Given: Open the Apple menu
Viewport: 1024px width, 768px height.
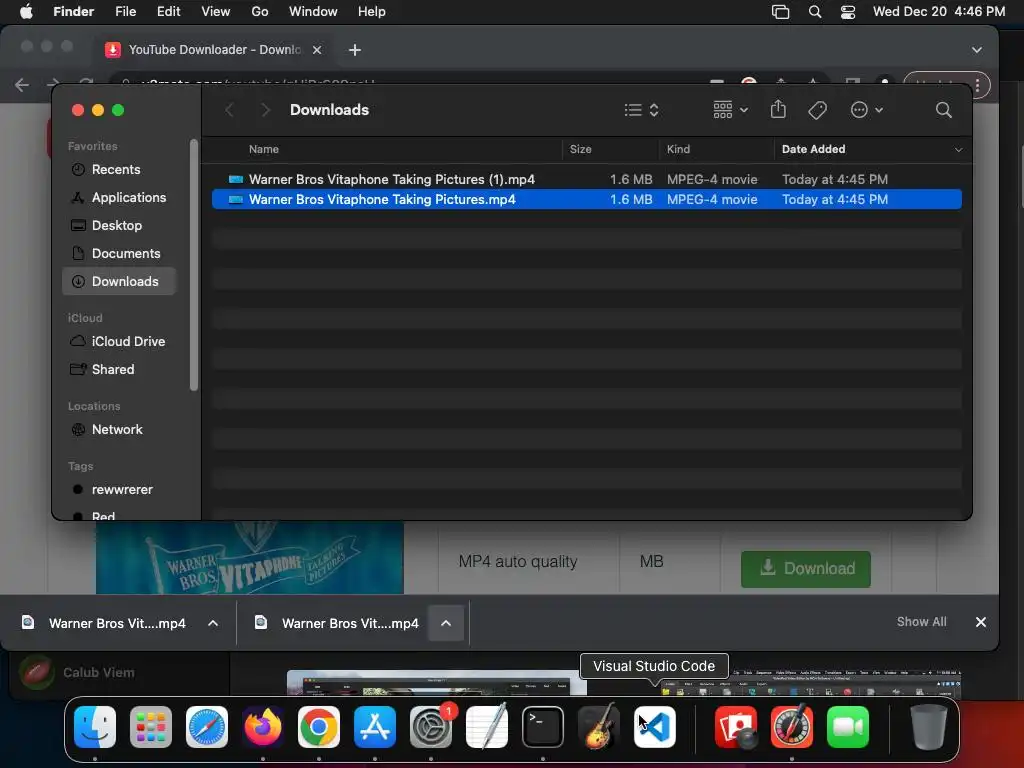Looking at the screenshot, I should tap(26, 12).
